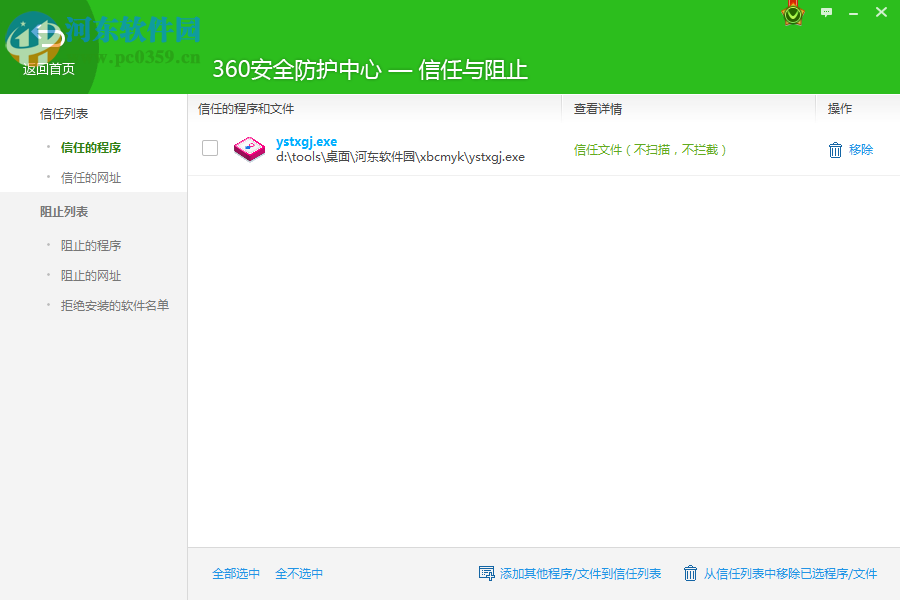Image resolution: width=900 pixels, height=600 pixels.
Task: Deselect all items via 全不选中
Action: pyautogui.click(x=300, y=573)
